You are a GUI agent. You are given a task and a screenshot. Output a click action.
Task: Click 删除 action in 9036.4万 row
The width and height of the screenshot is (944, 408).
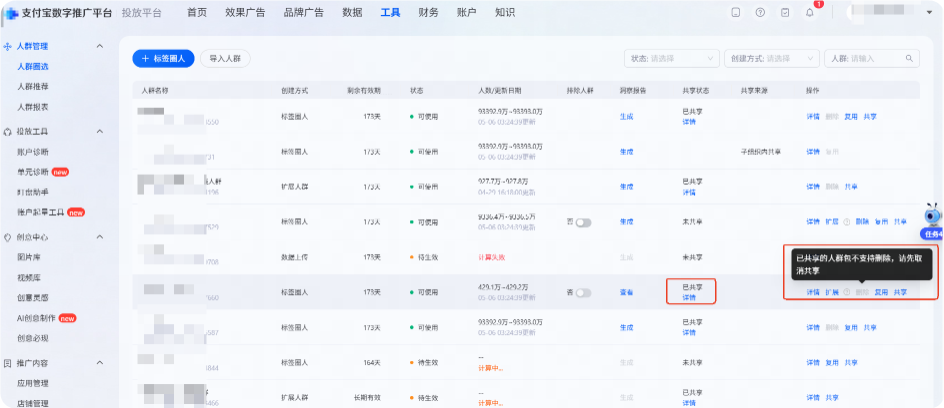coord(862,222)
